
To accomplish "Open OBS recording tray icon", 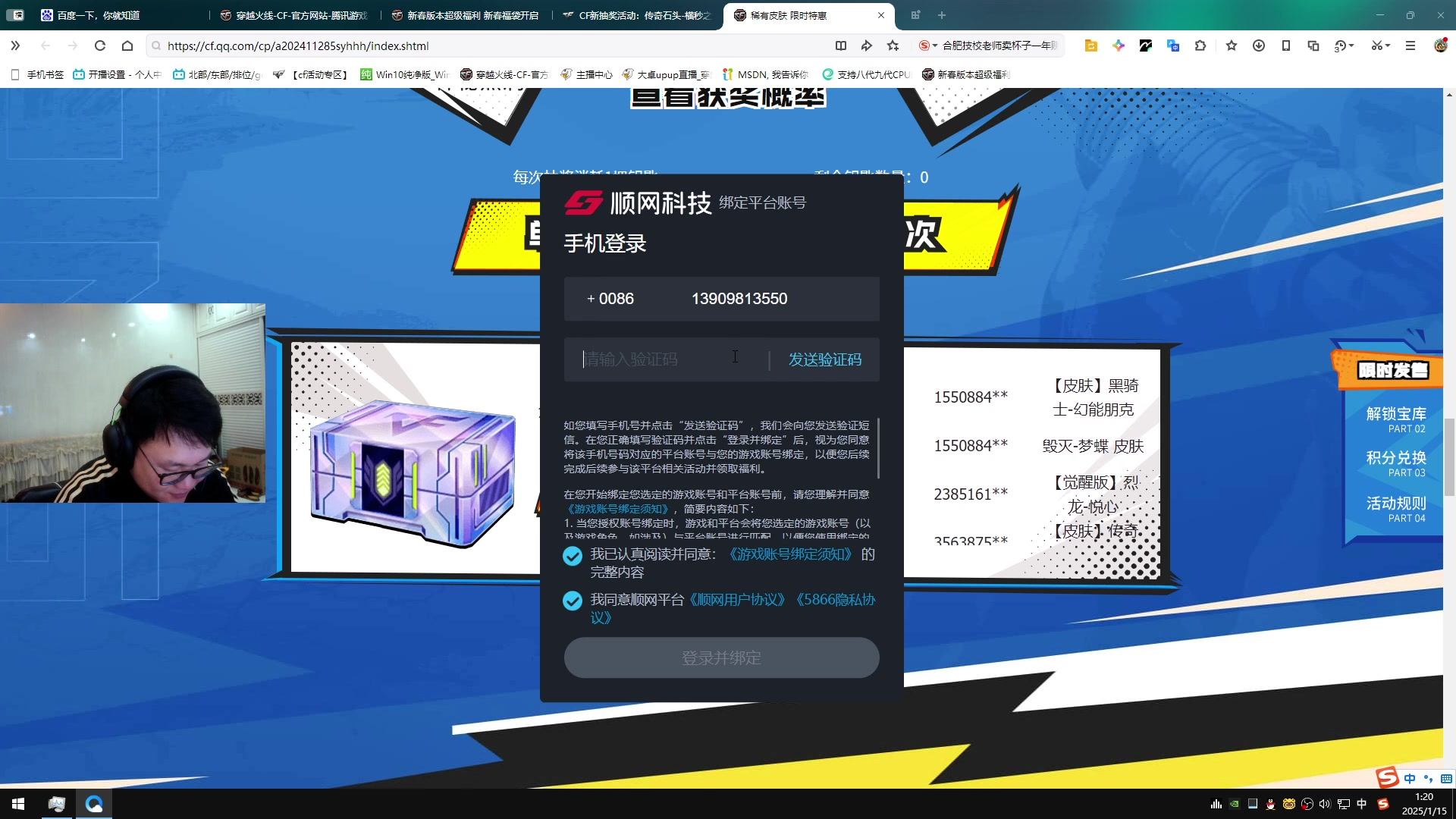I will pyautogui.click(x=1307, y=804).
